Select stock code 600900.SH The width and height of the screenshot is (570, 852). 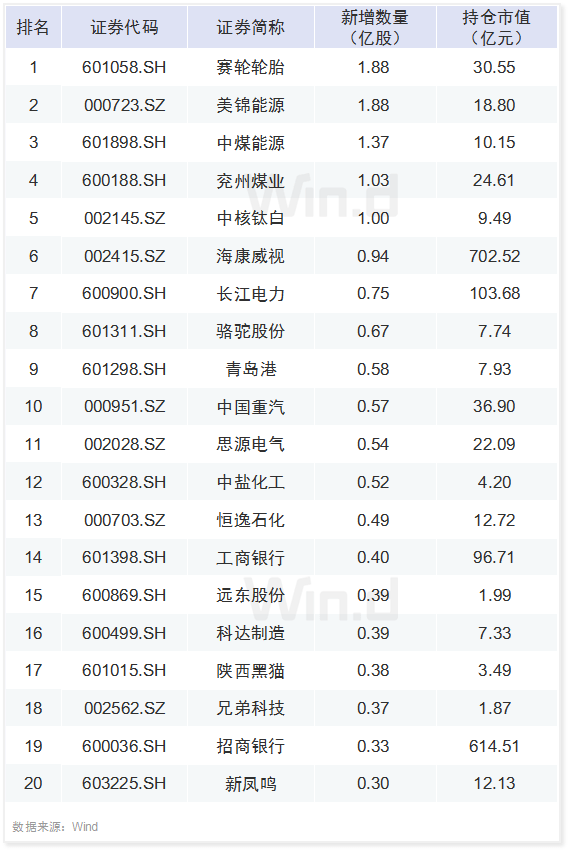click(x=124, y=293)
